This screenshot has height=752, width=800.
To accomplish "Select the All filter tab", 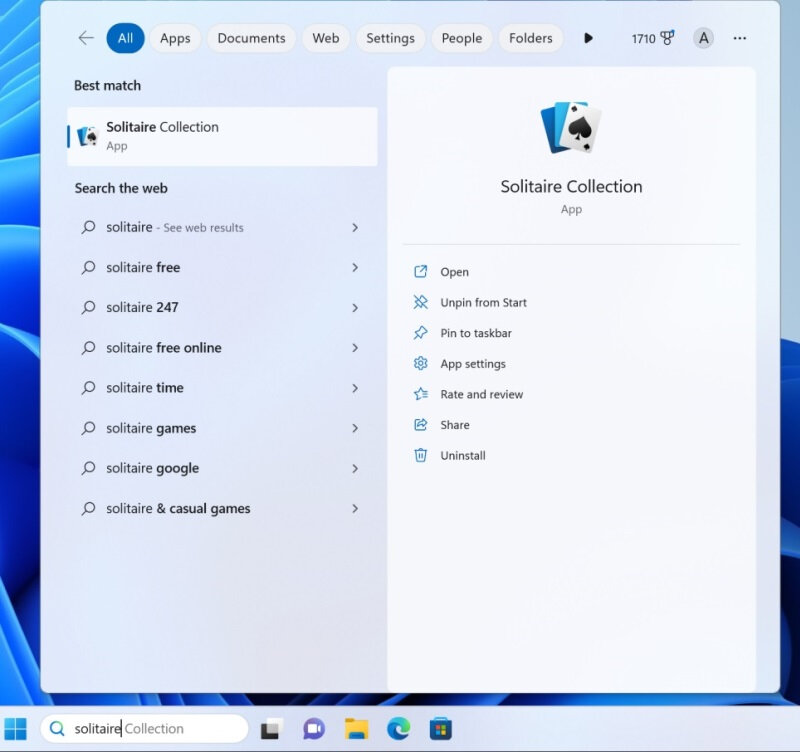I will click(126, 38).
